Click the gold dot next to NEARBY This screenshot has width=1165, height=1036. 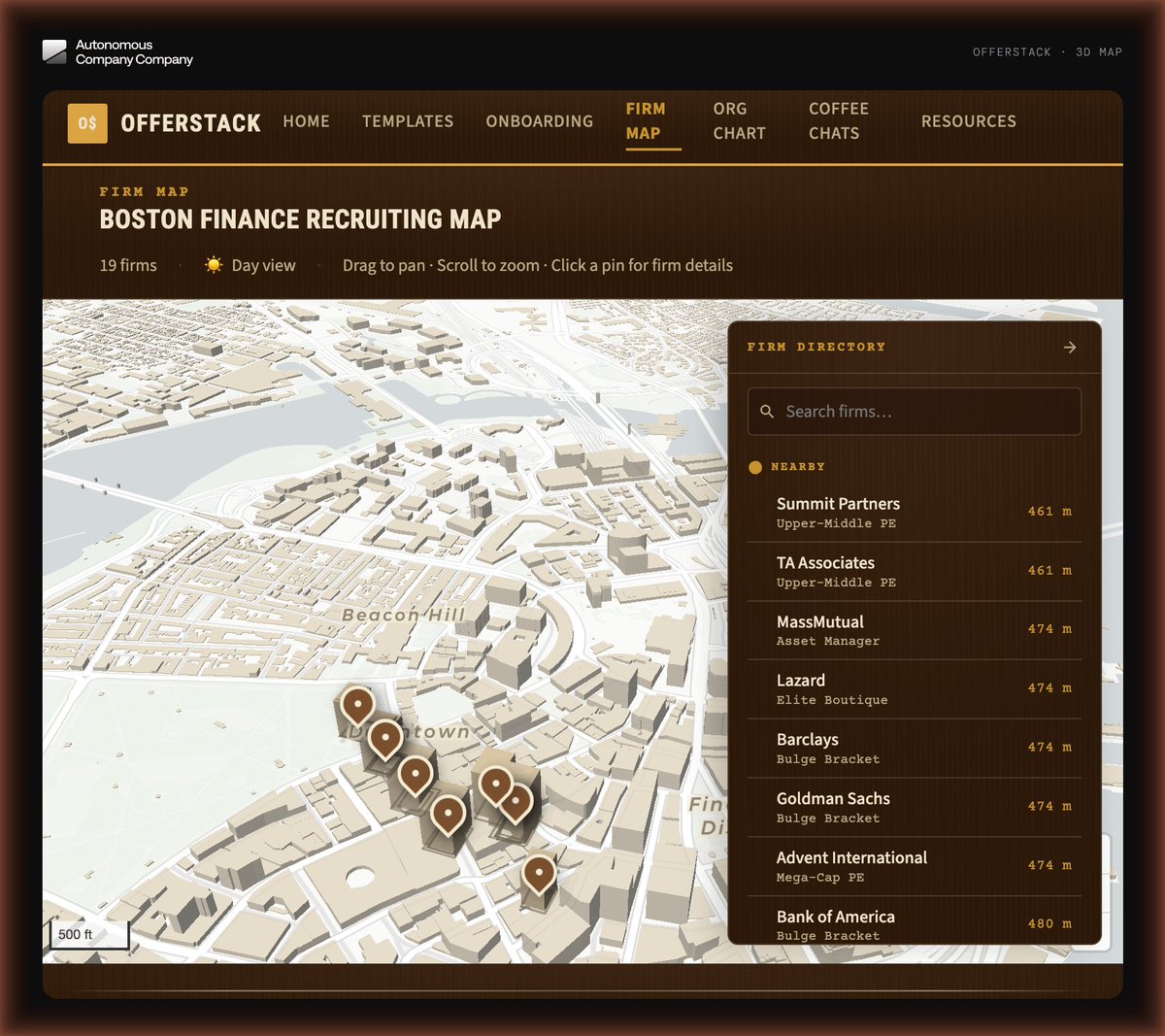click(x=755, y=467)
